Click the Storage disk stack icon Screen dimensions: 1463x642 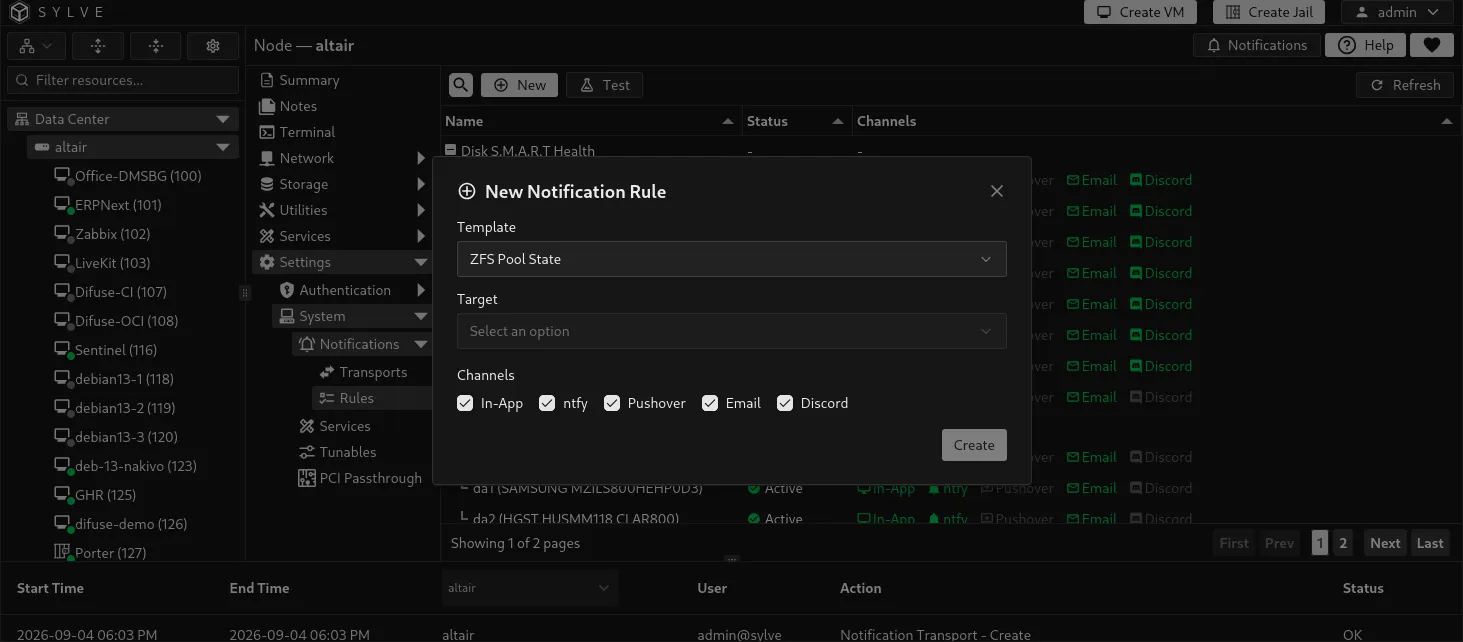click(x=267, y=184)
